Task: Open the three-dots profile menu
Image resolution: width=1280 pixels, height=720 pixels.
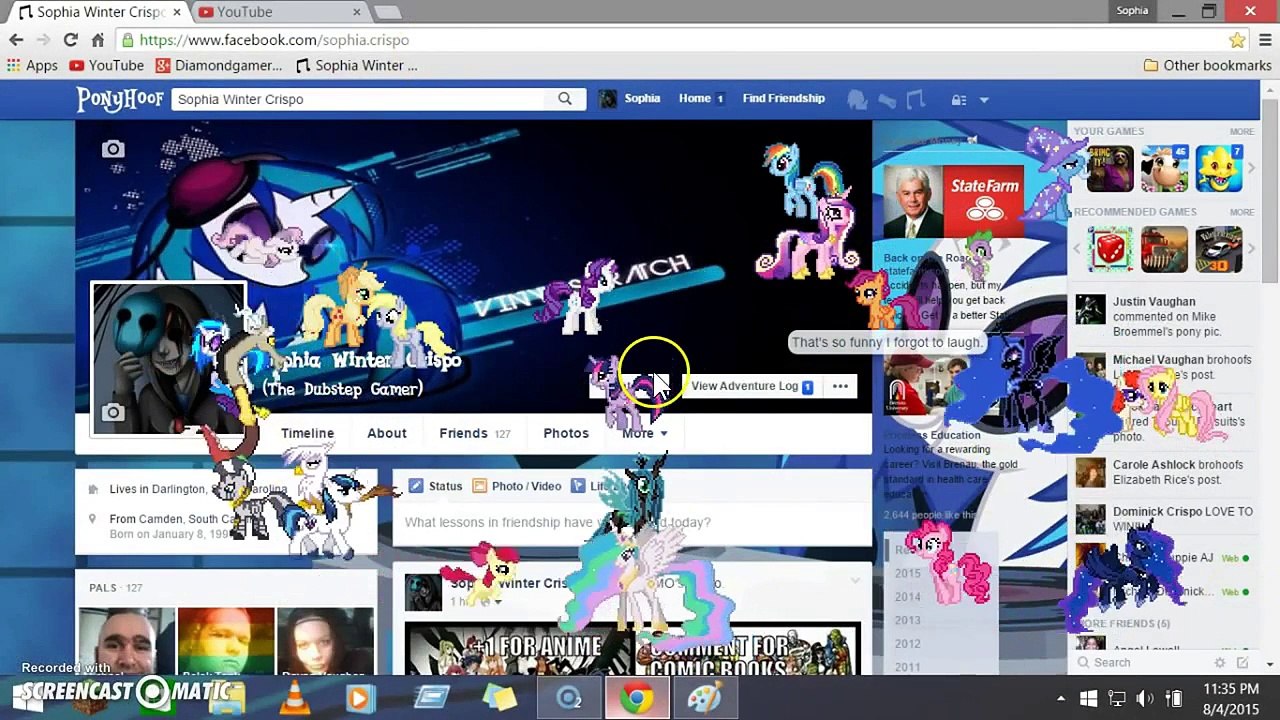Action: pos(840,386)
